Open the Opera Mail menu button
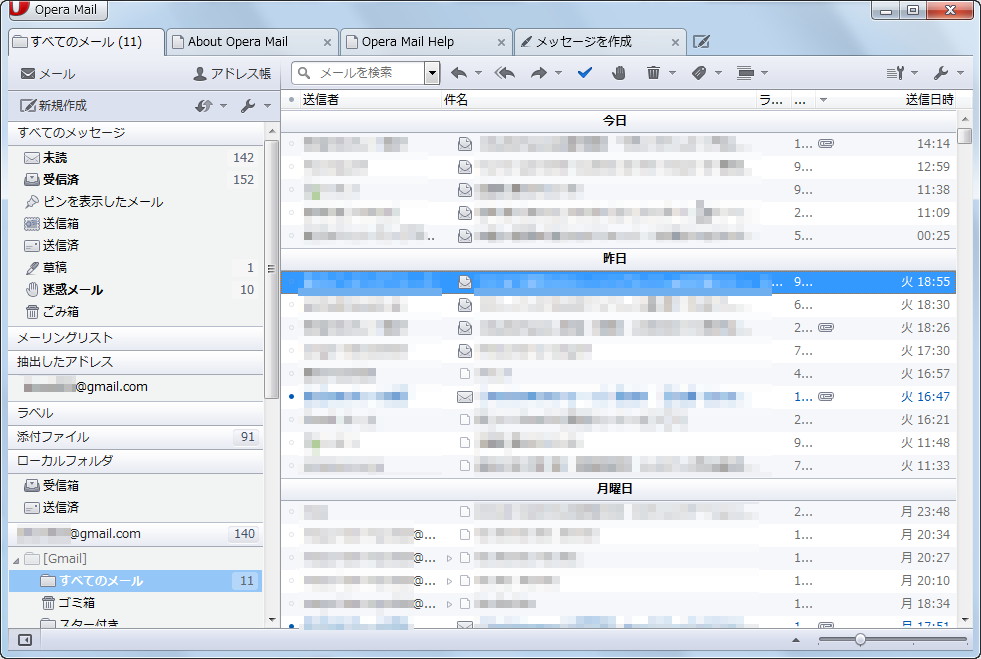 click(x=58, y=9)
